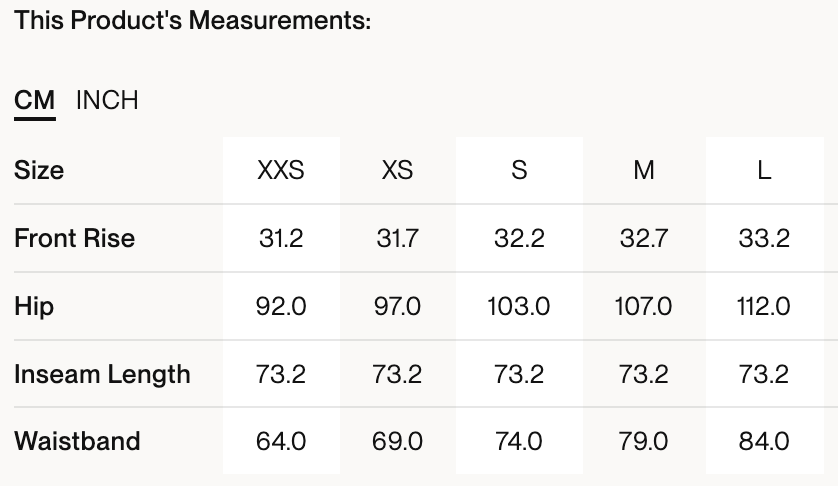Click Waistband value 69.0 for size XS
838x486 pixels.
coord(397,441)
